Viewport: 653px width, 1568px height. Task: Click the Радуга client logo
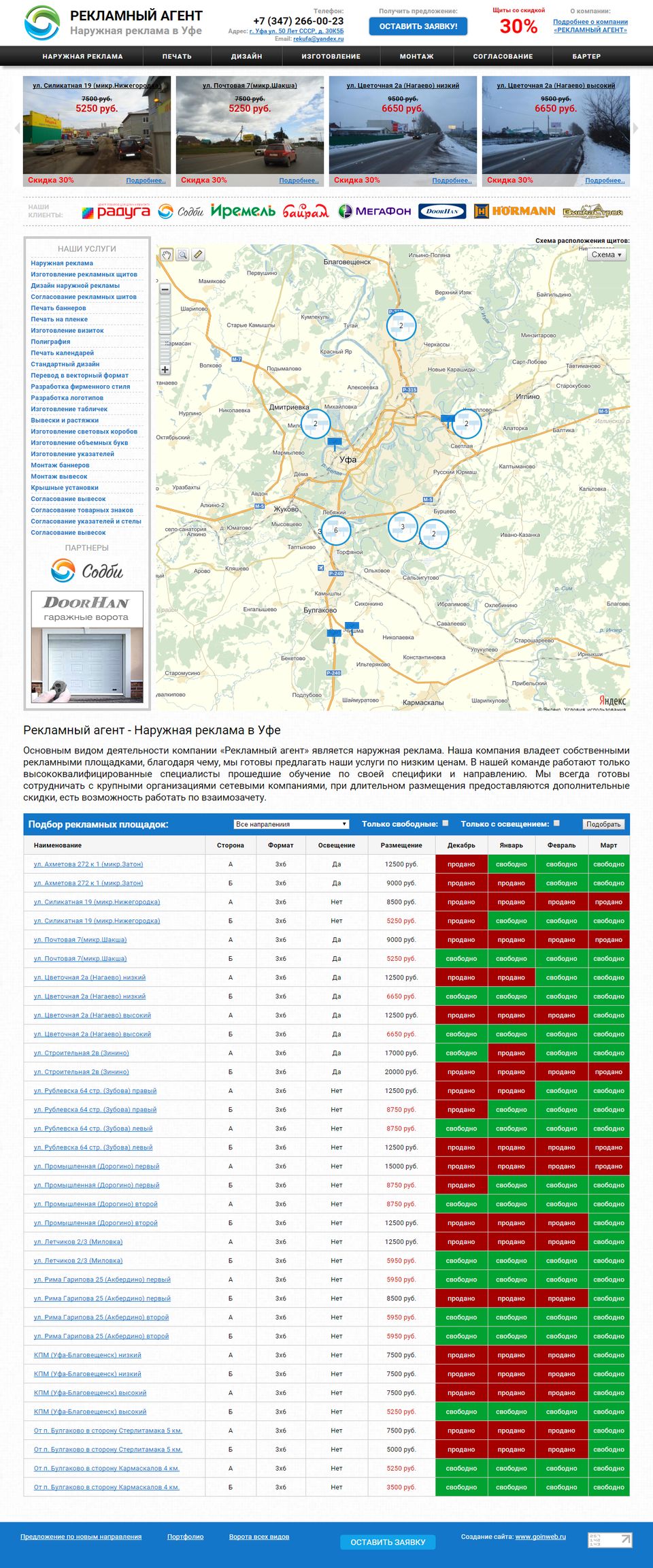[x=116, y=212]
